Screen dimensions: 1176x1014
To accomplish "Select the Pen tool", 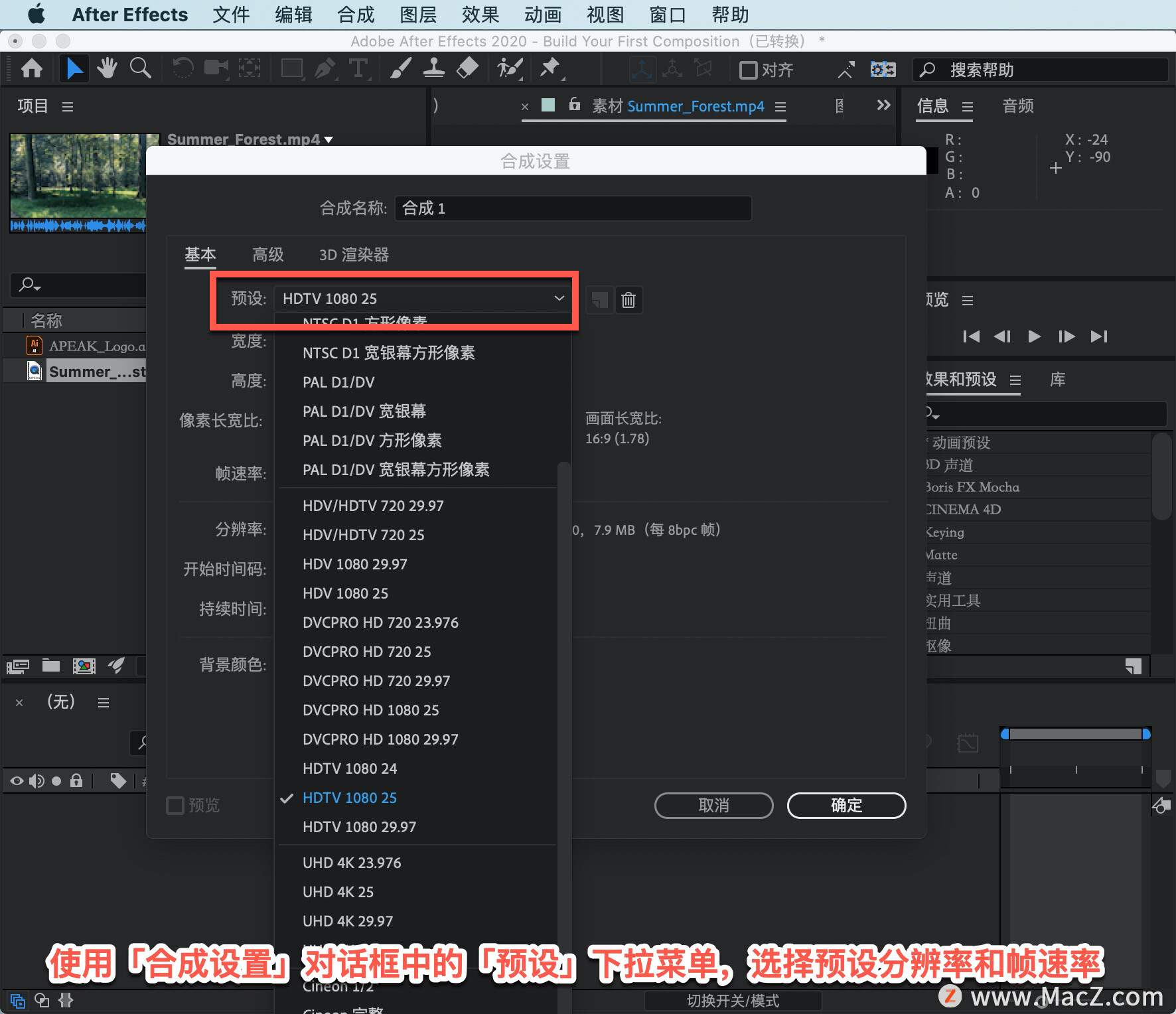I will 325,68.
